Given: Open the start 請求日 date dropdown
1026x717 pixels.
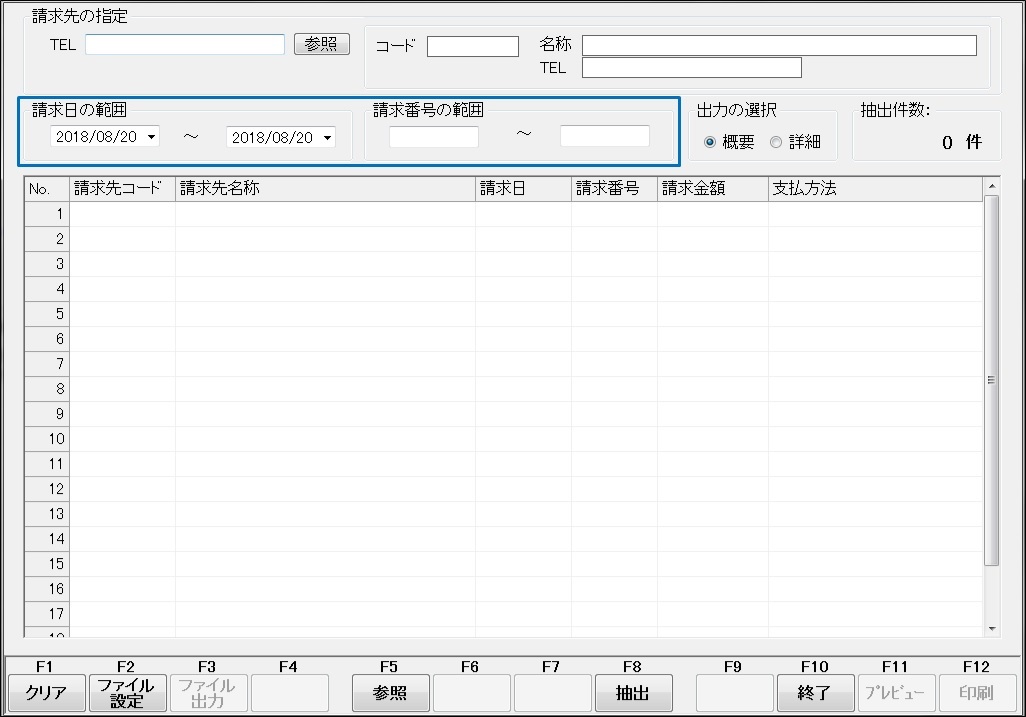Looking at the screenshot, I should click(151, 137).
